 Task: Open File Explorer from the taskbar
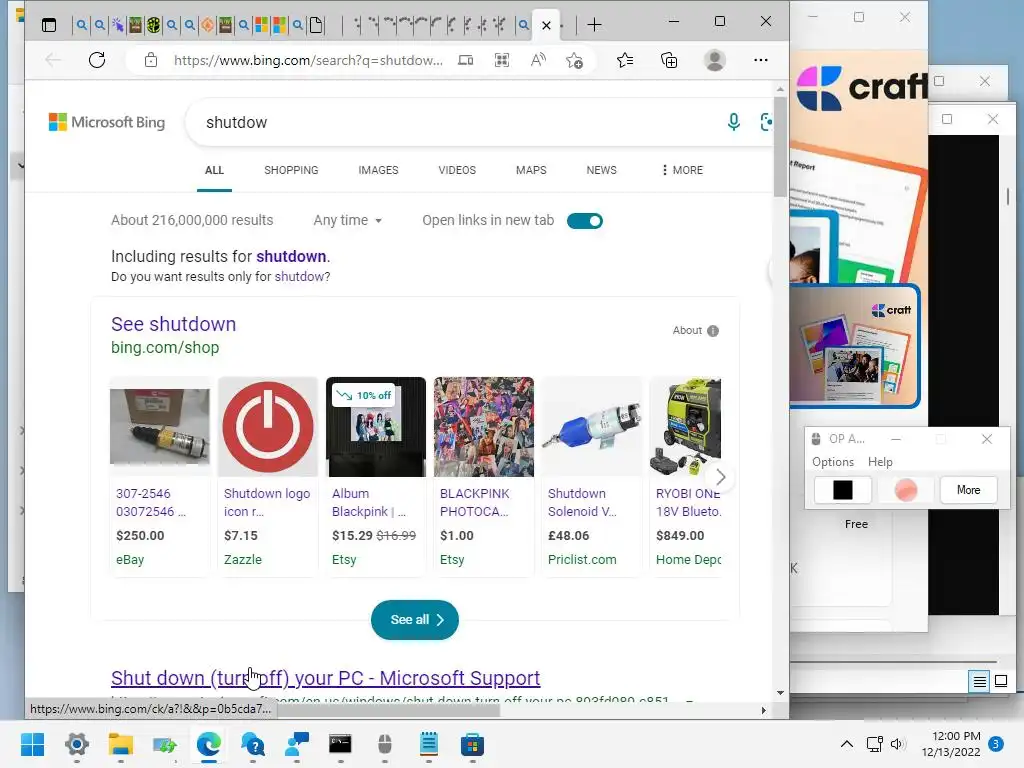(121, 744)
